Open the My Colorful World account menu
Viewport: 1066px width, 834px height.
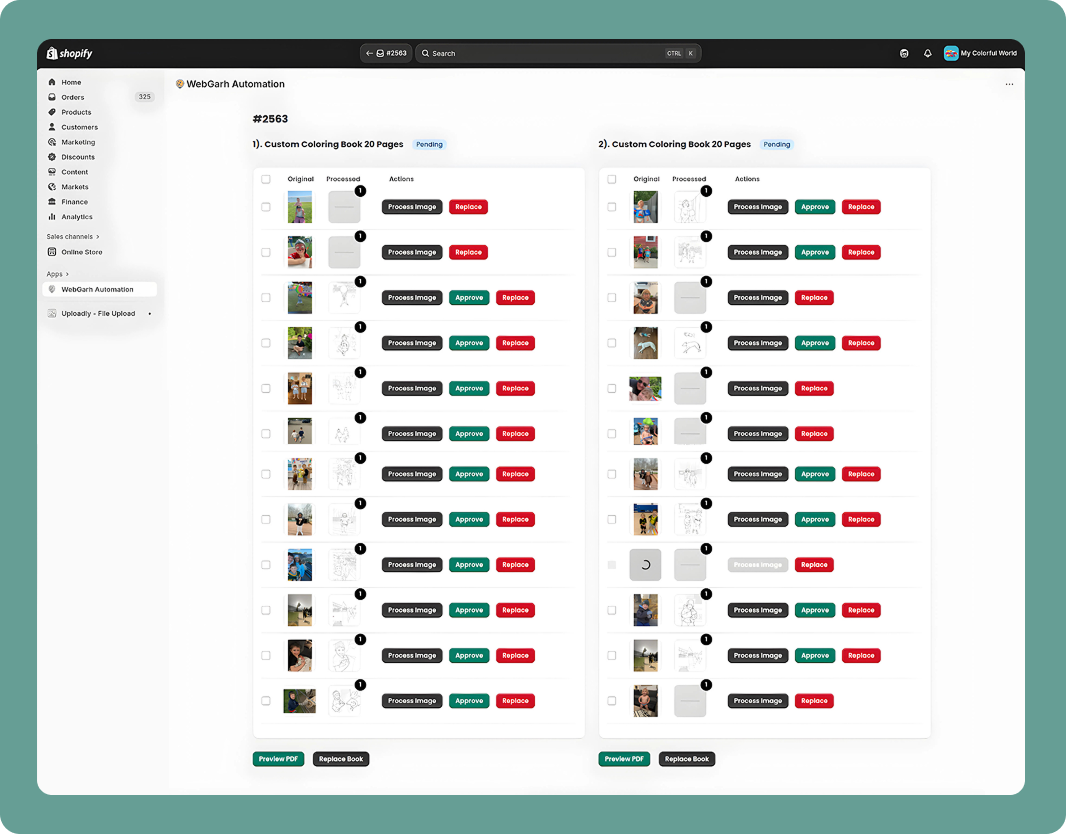click(x=981, y=53)
